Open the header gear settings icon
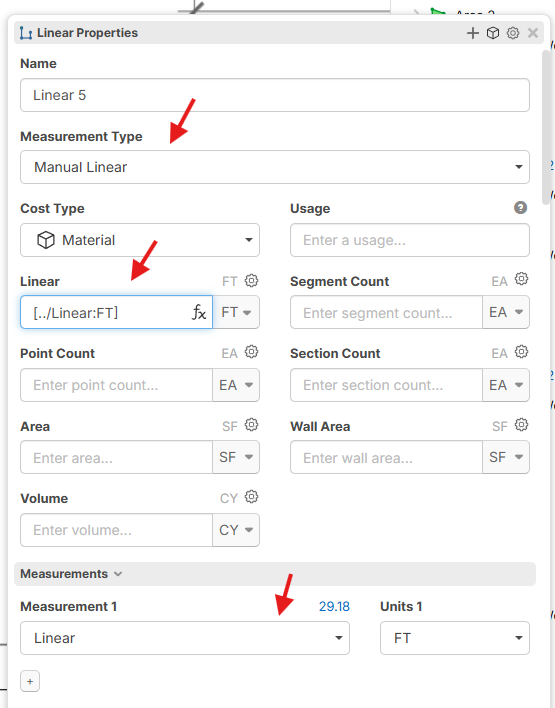 (x=513, y=33)
